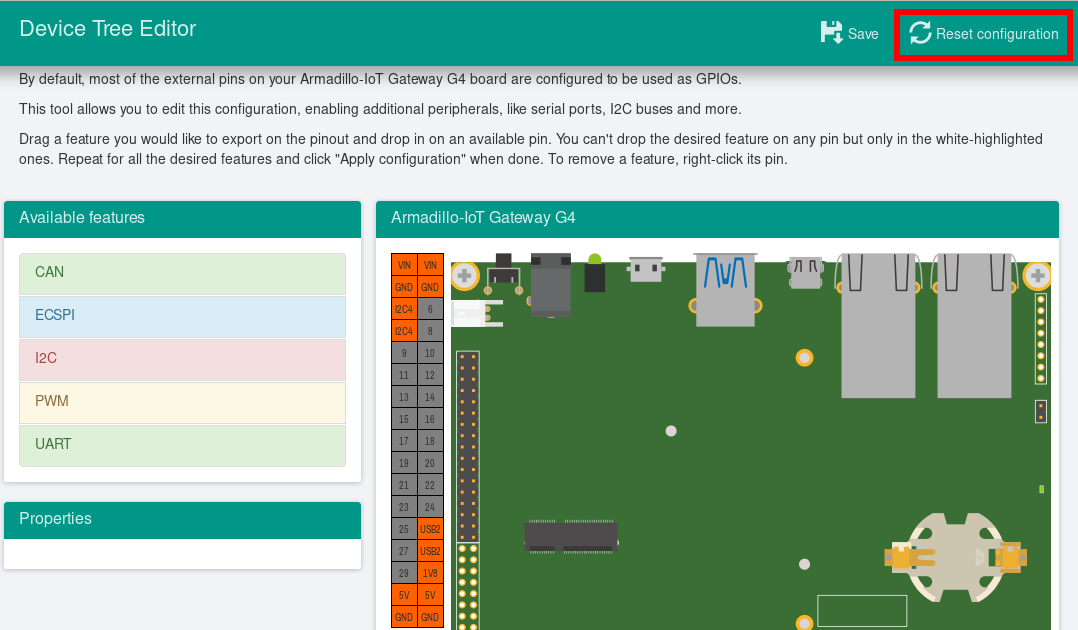The width and height of the screenshot is (1078, 630).
Task: Click the 1V8 power pin
Action: (x=430, y=573)
